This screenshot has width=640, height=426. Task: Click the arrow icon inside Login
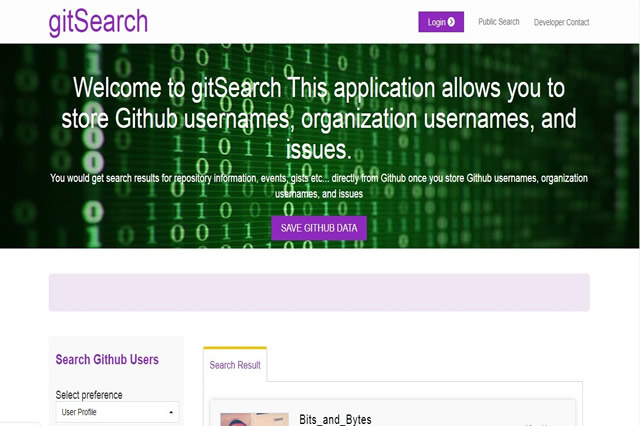point(451,22)
